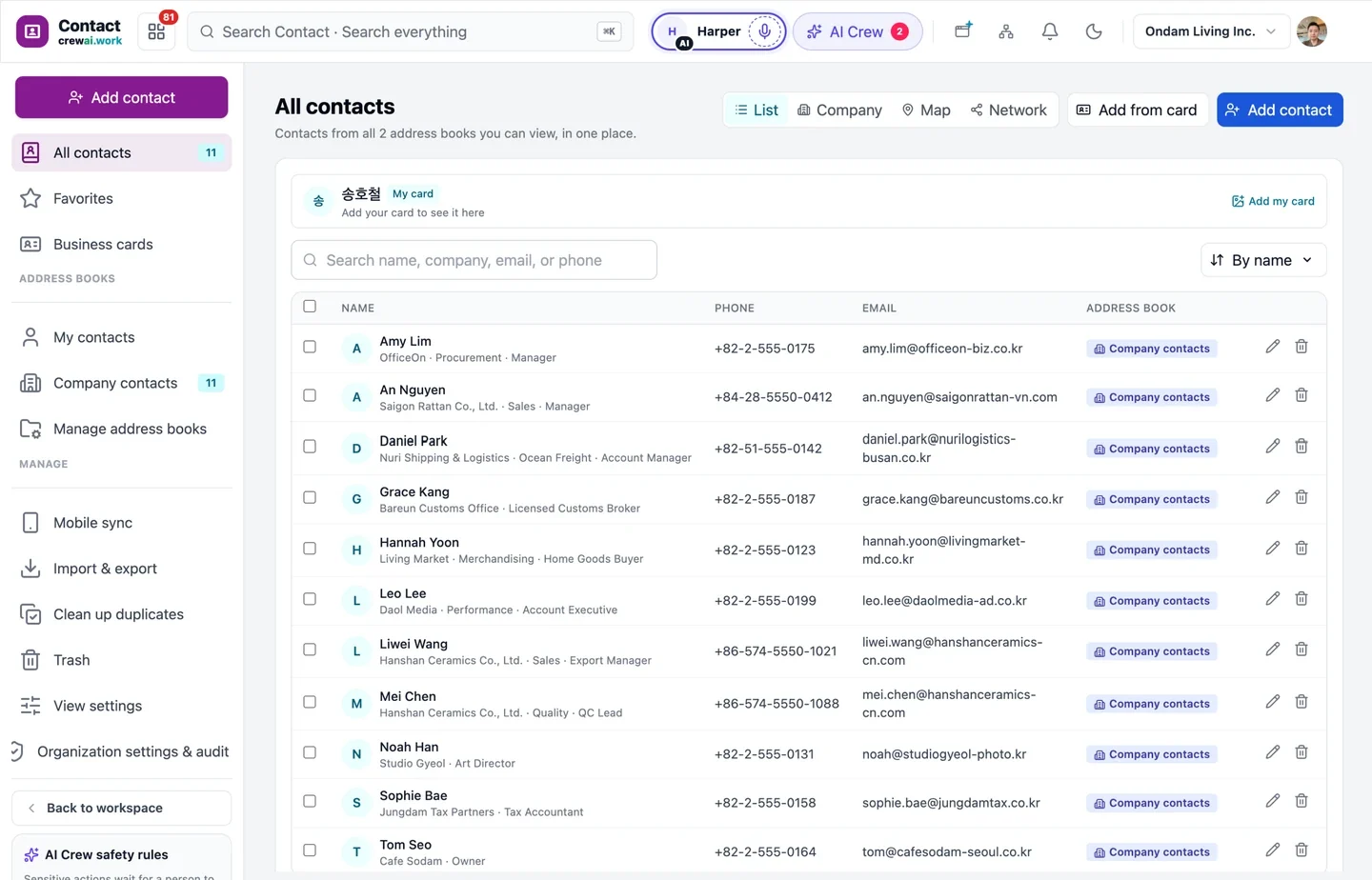Viewport: 1372px width, 880px height.
Task: Click the Harper voice microphone icon
Action: point(764,31)
